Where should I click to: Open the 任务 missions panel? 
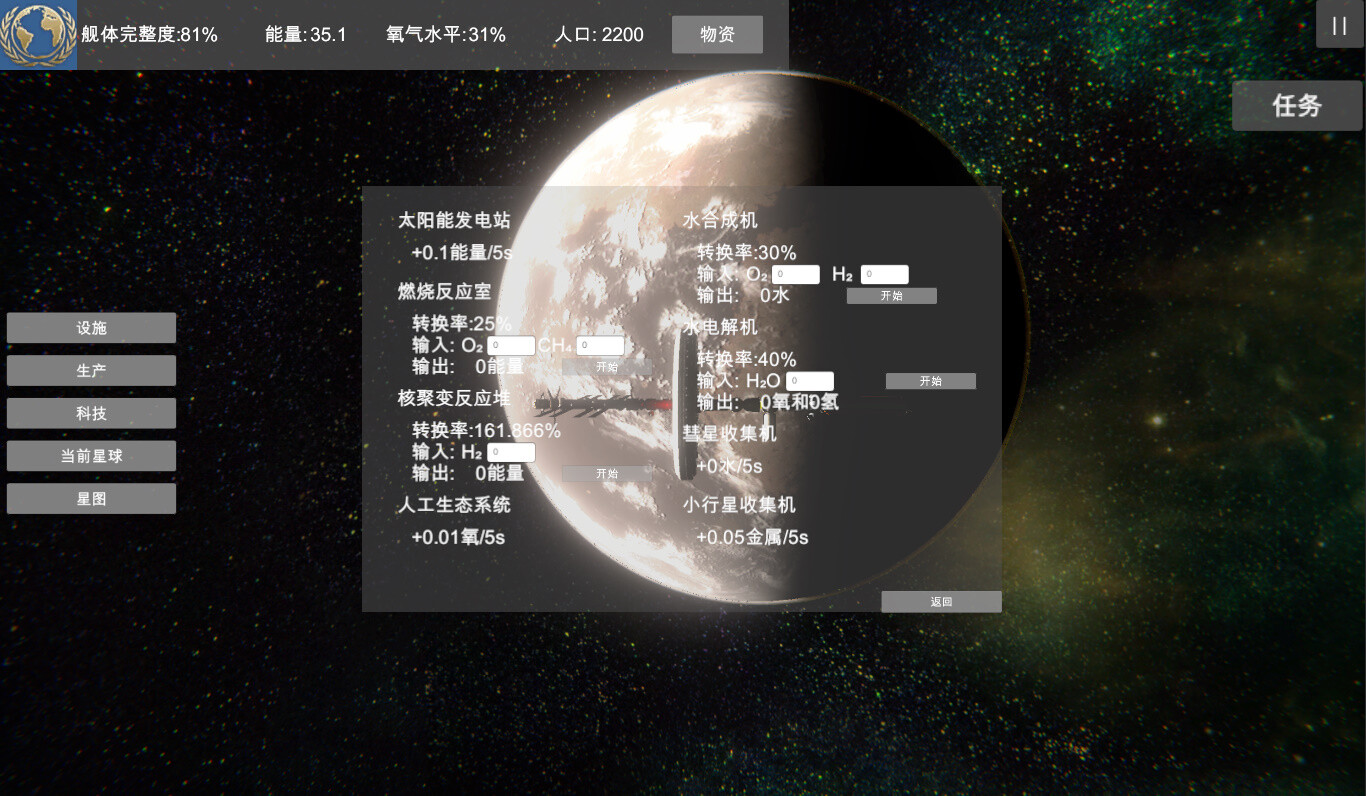click(1297, 105)
